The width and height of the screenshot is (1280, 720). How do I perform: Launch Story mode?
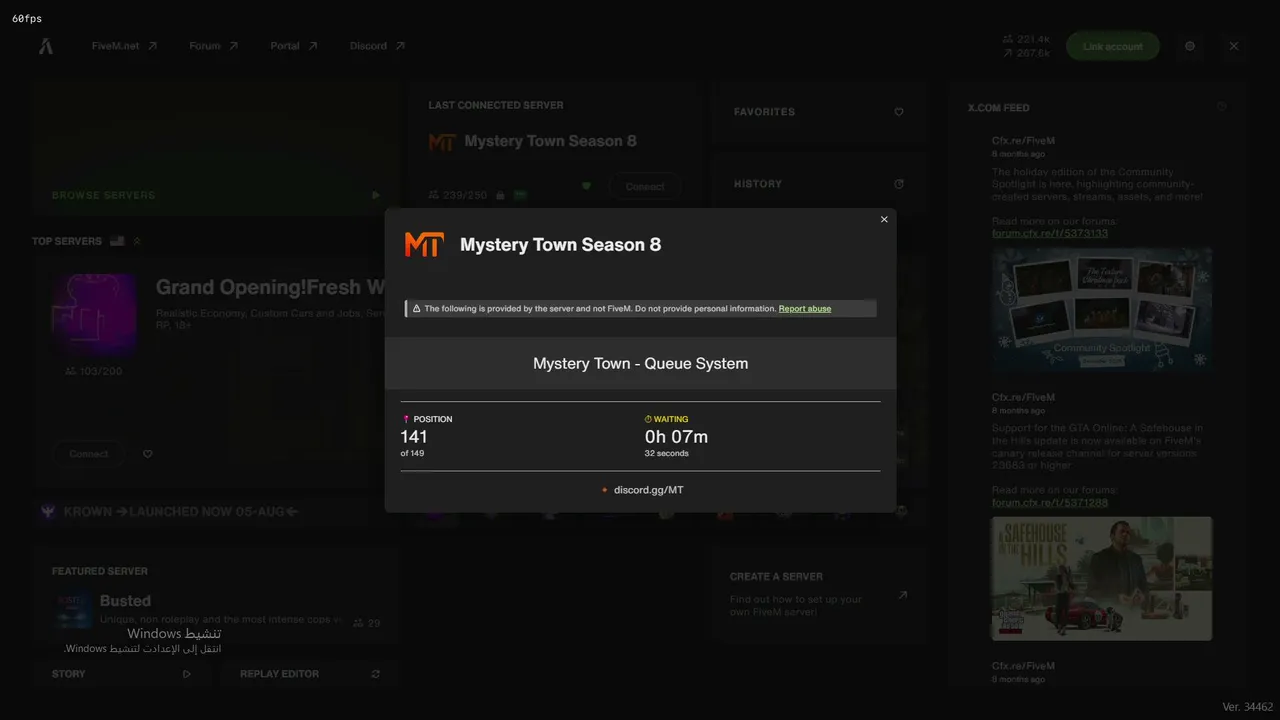click(x=122, y=674)
